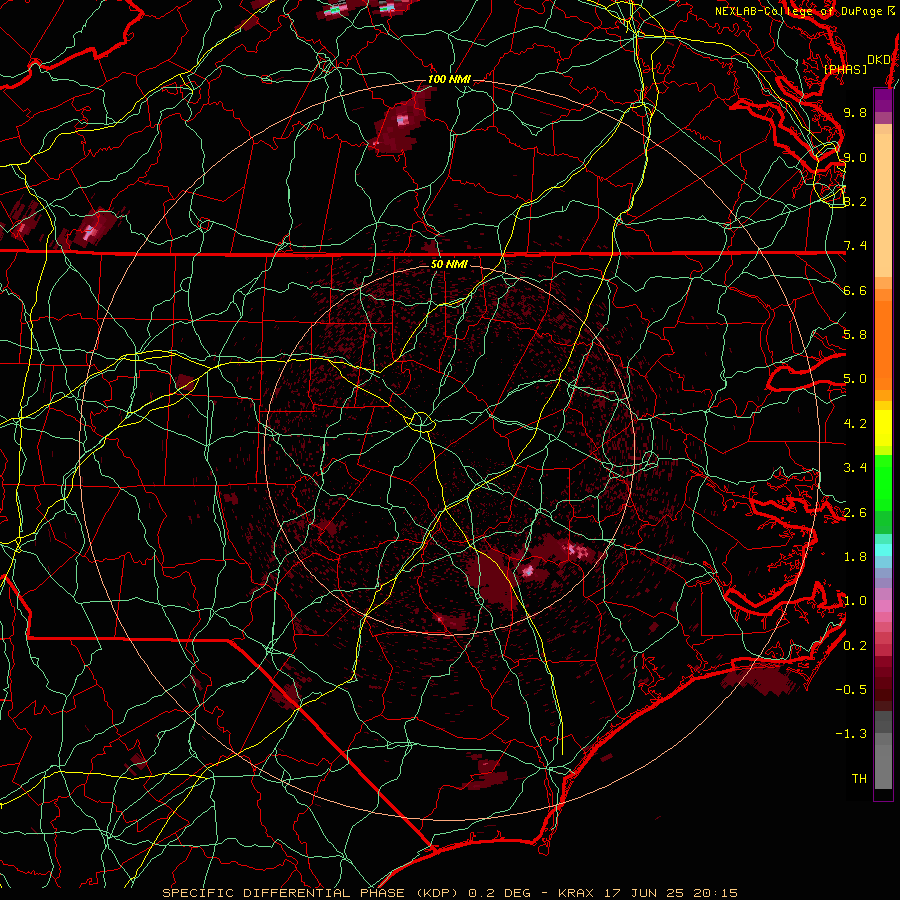Viewport: 900px width, 900px height.
Task: Click the 0.2 legend value
Action: coord(855,646)
